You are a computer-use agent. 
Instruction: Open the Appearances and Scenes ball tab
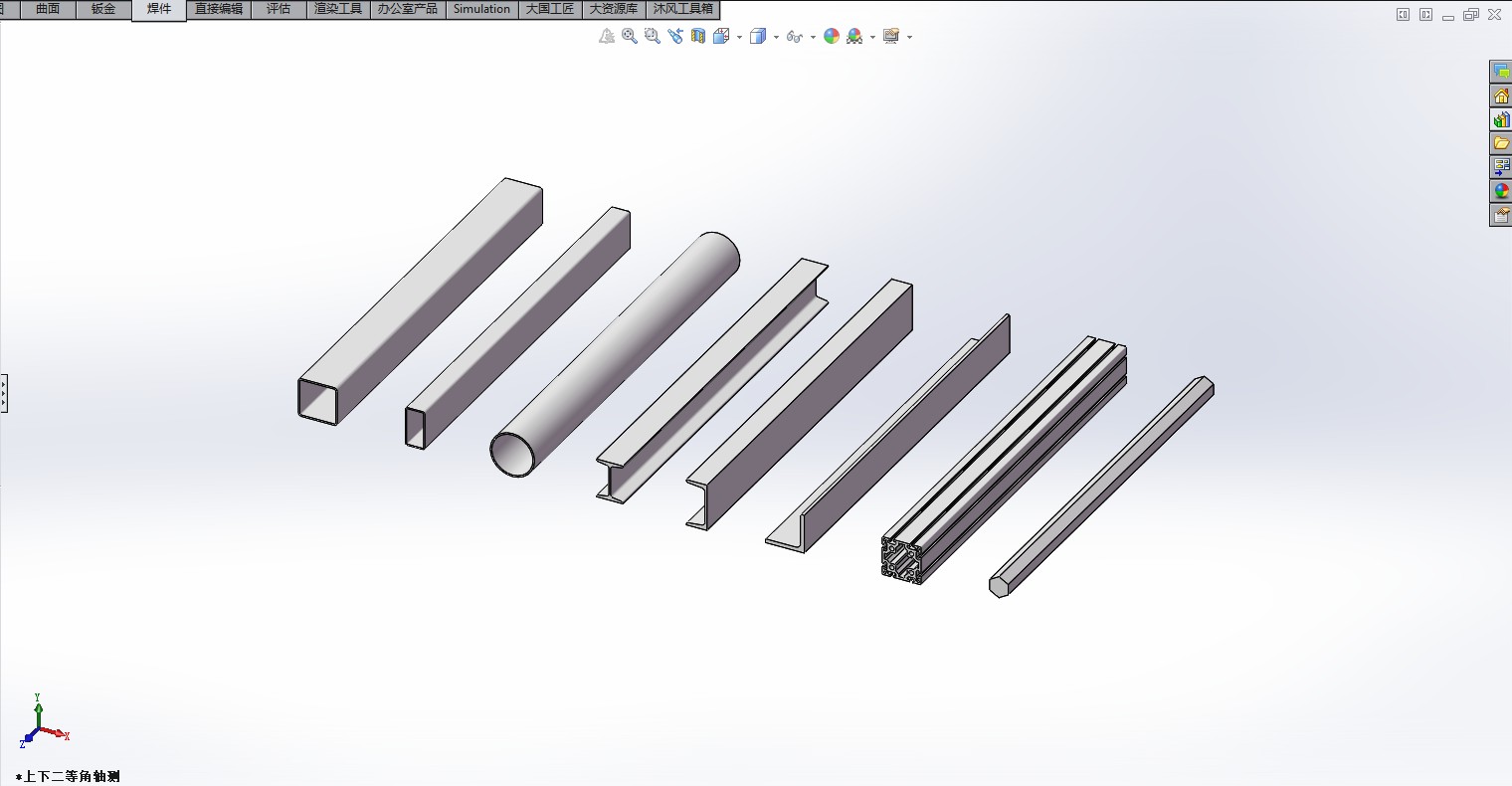(1501, 191)
